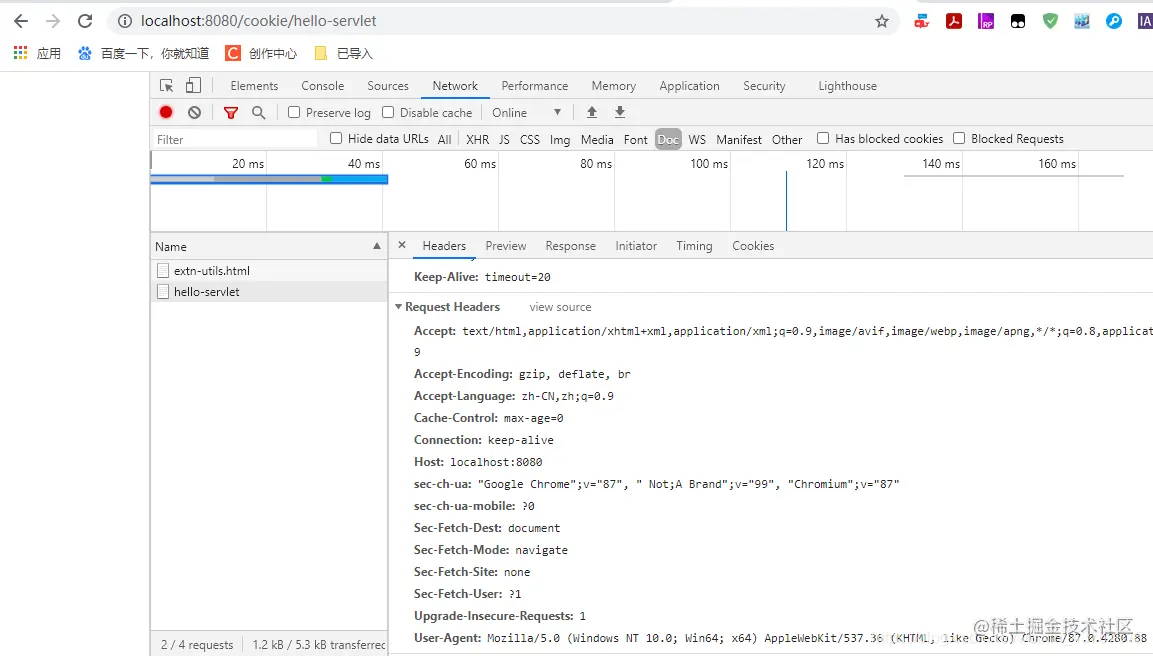Open the Online throttling dropdown
The image size is (1153, 656).
click(526, 113)
